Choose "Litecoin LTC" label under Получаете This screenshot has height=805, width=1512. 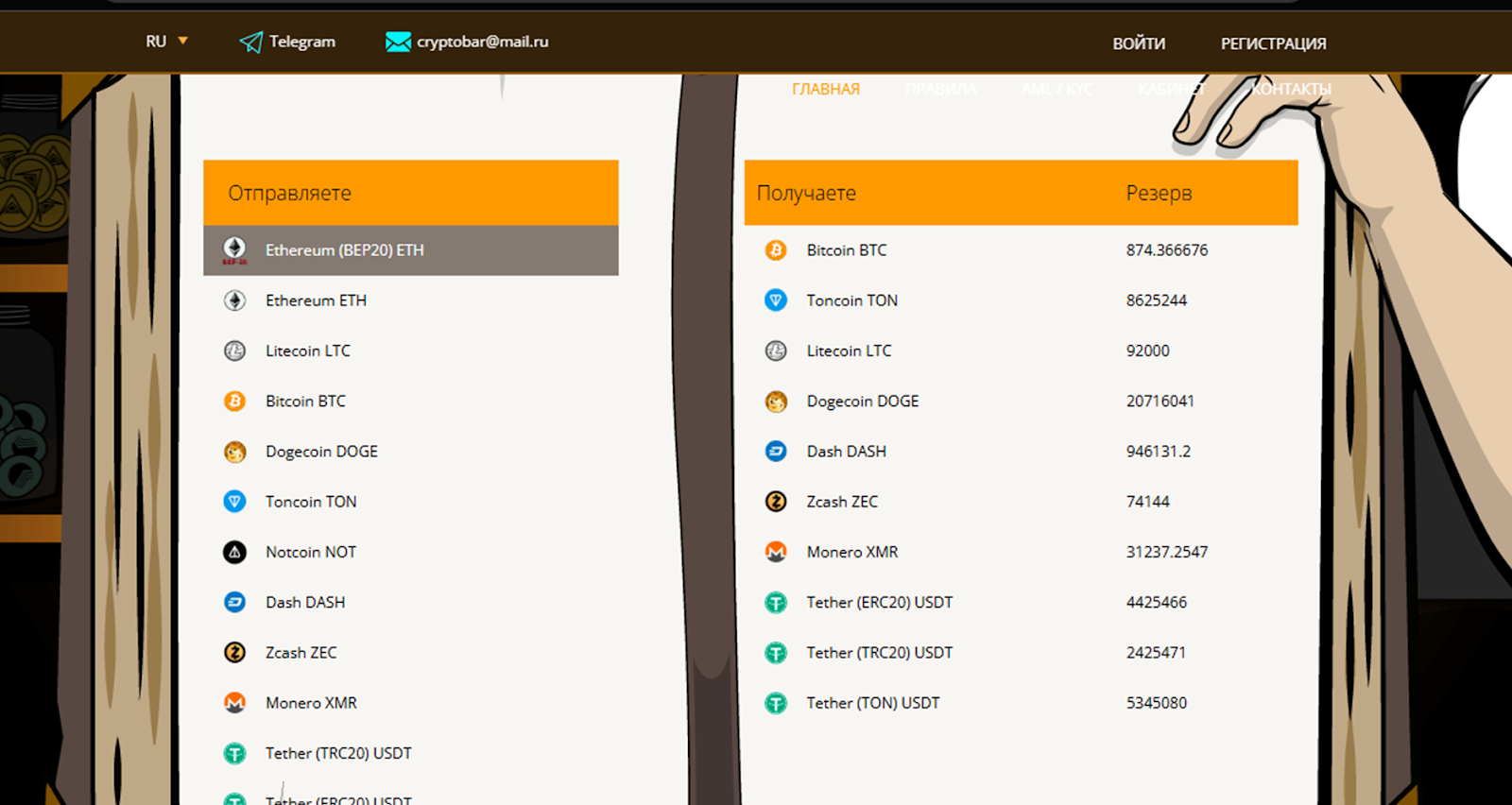(850, 351)
